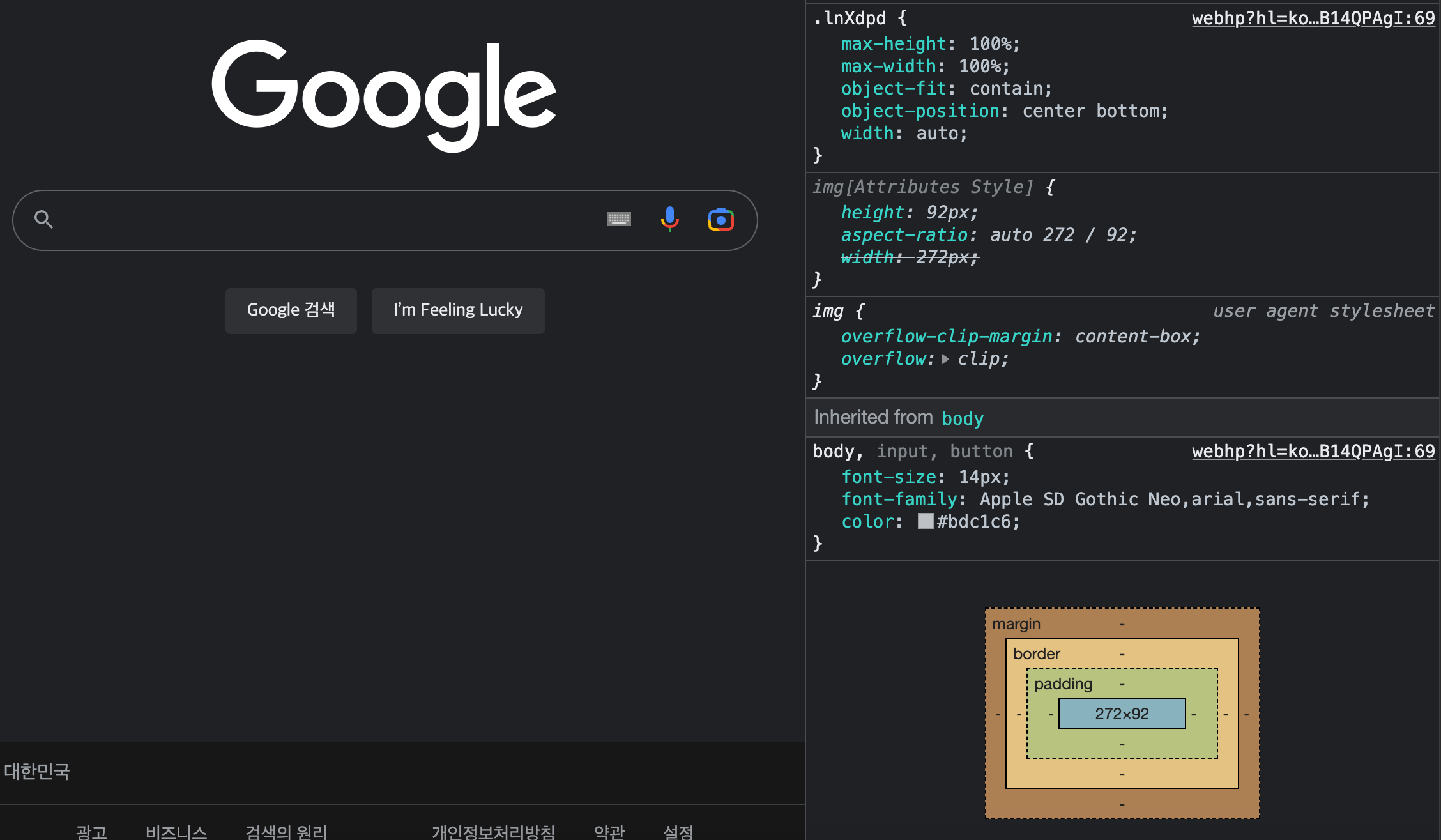Click the magnifying glass search icon
Screen dimensions: 1441x840
click(43, 220)
